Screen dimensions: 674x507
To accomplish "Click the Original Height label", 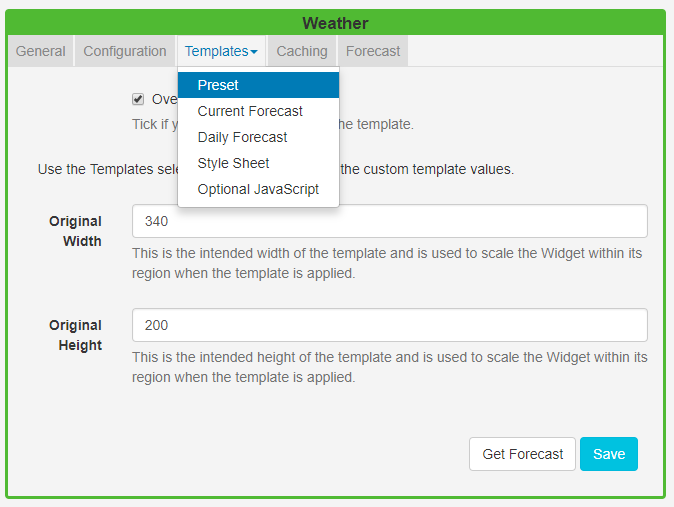I will pos(76,335).
